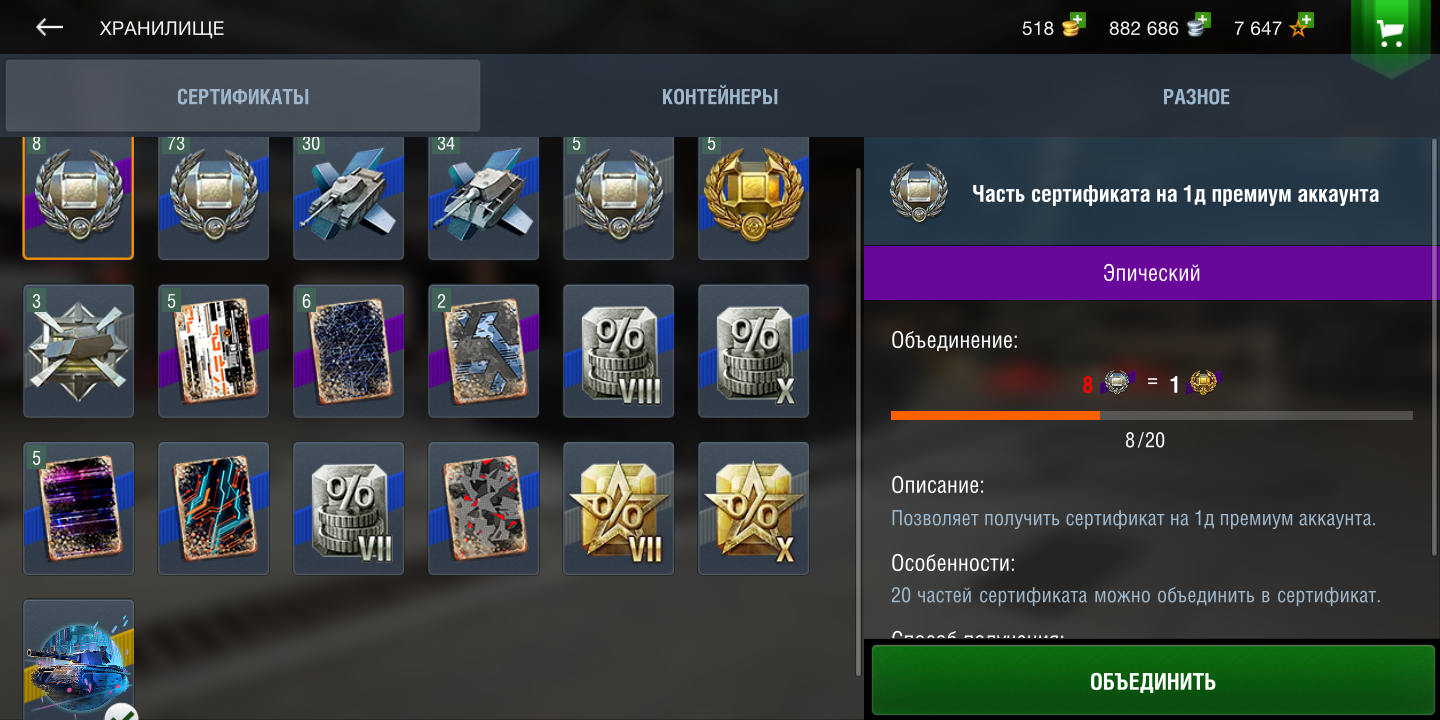The height and width of the screenshot is (720, 1440).
Task: Select the gold star certificate tier X
Action: click(753, 508)
